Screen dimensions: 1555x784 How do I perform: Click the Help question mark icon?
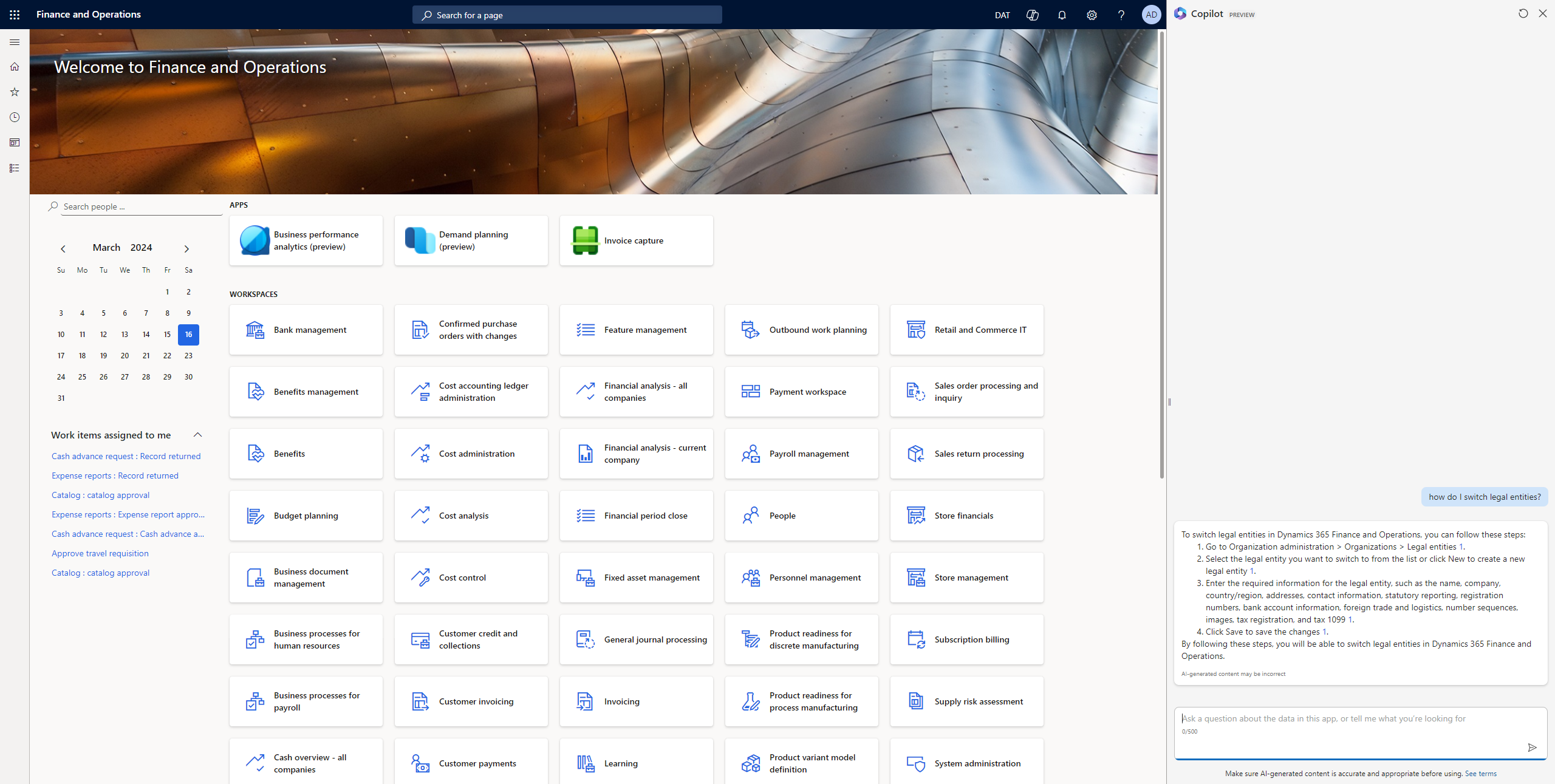coord(1121,15)
